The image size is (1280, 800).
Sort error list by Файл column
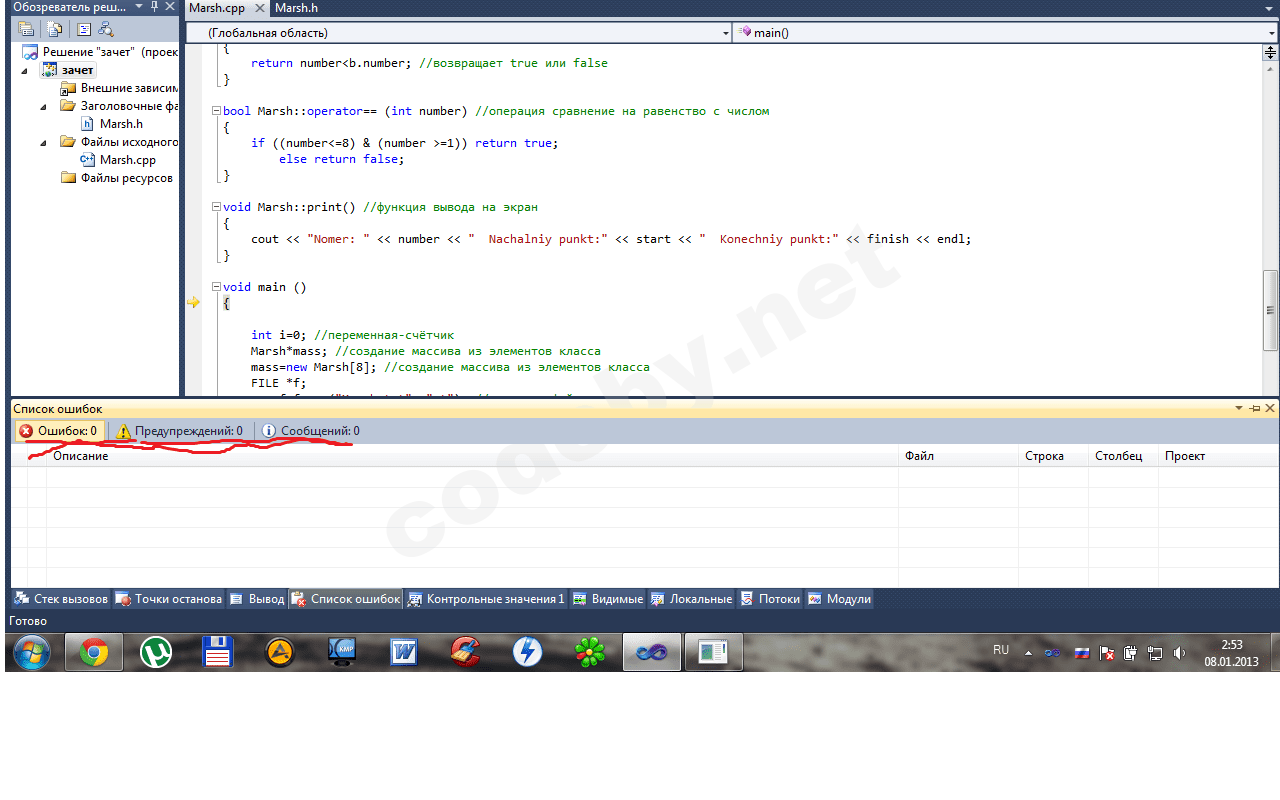point(958,456)
